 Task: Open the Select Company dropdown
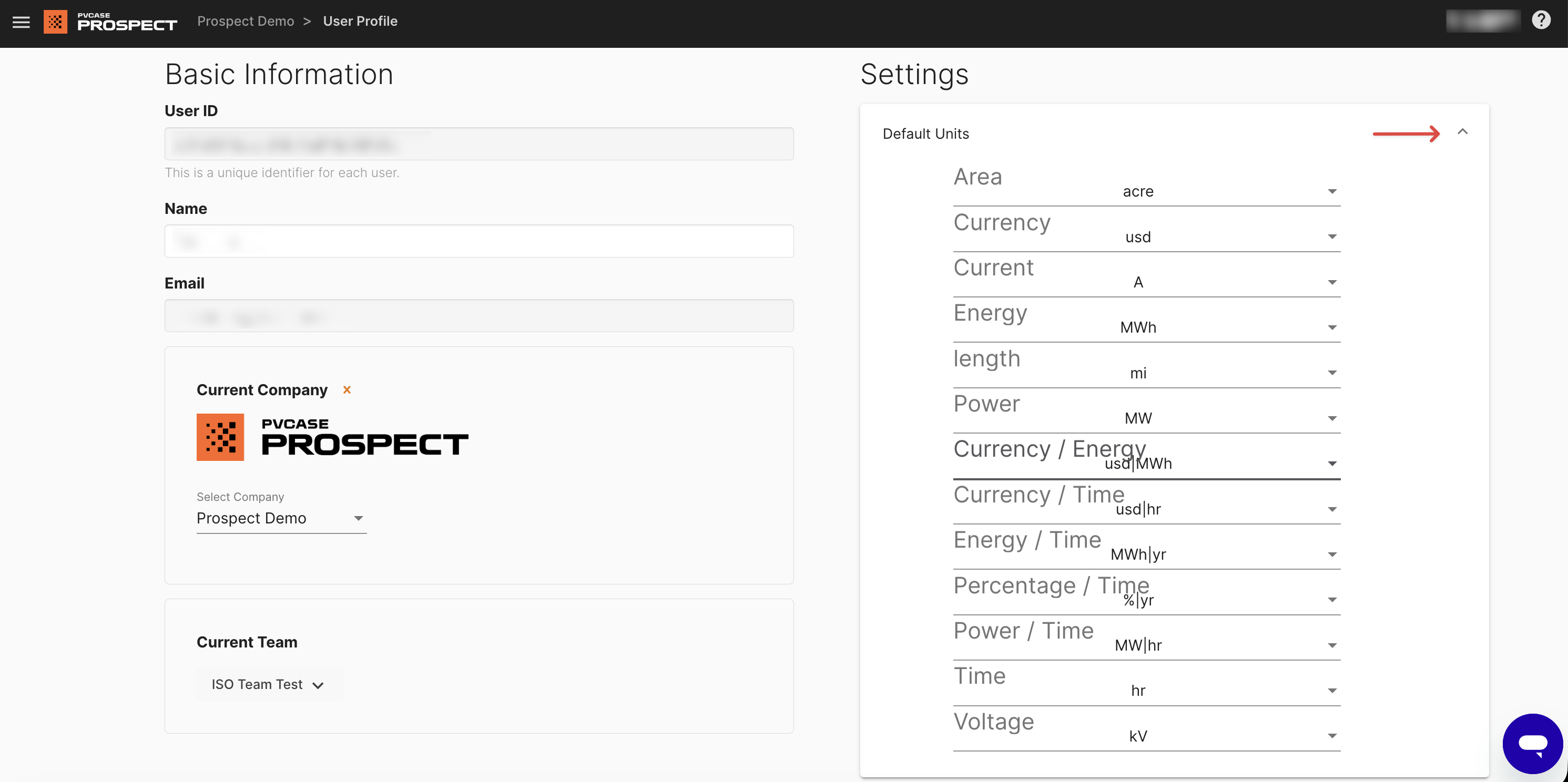pyautogui.click(x=281, y=518)
